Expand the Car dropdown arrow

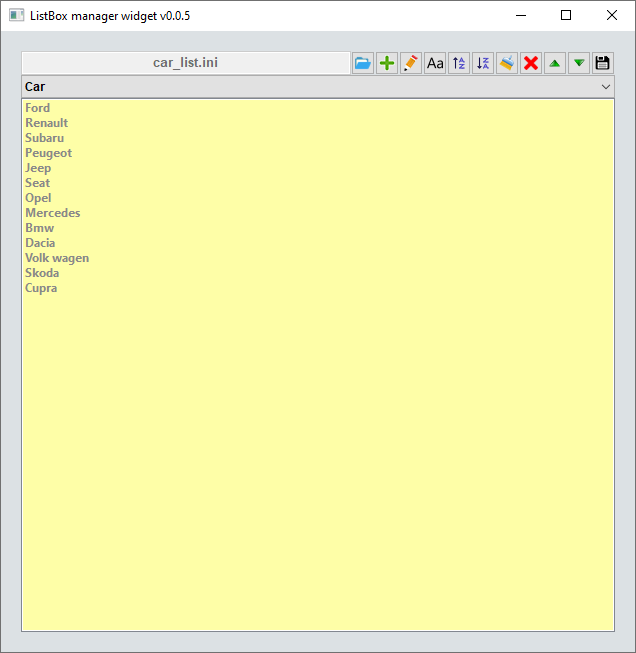tap(605, 87)
